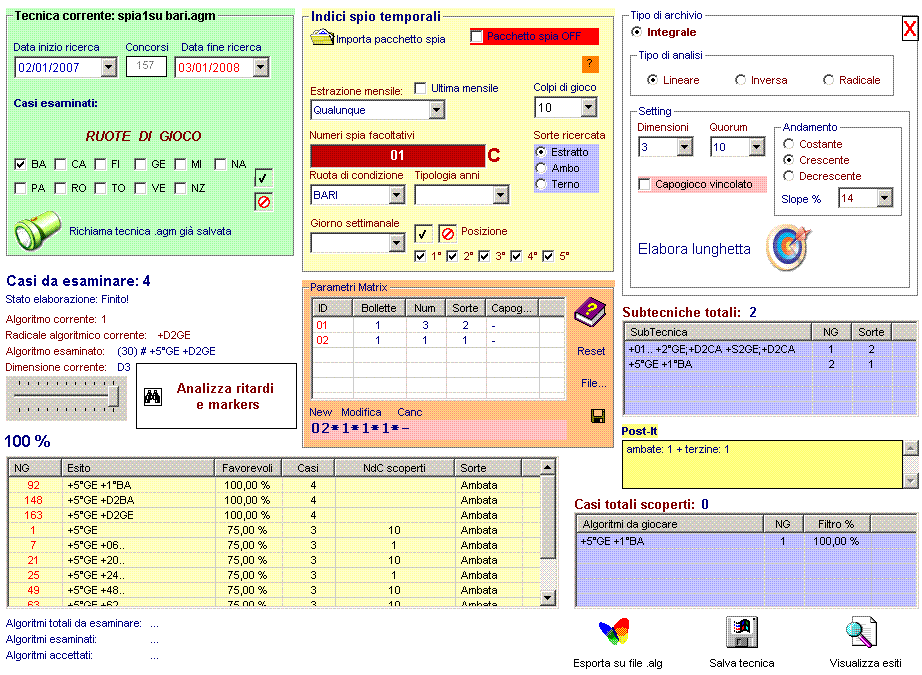Screen dimensions: 922x675
Task: Open Colpi di gioco dropdown
Action: pos(588,108)
